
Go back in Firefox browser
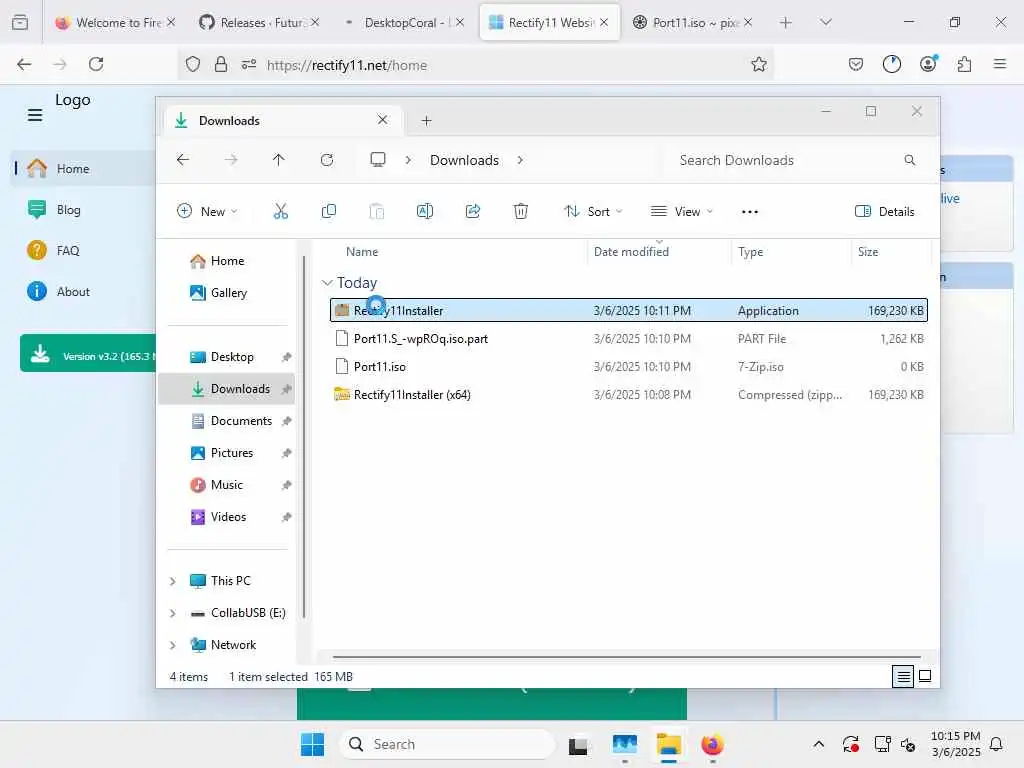point(24,64)
